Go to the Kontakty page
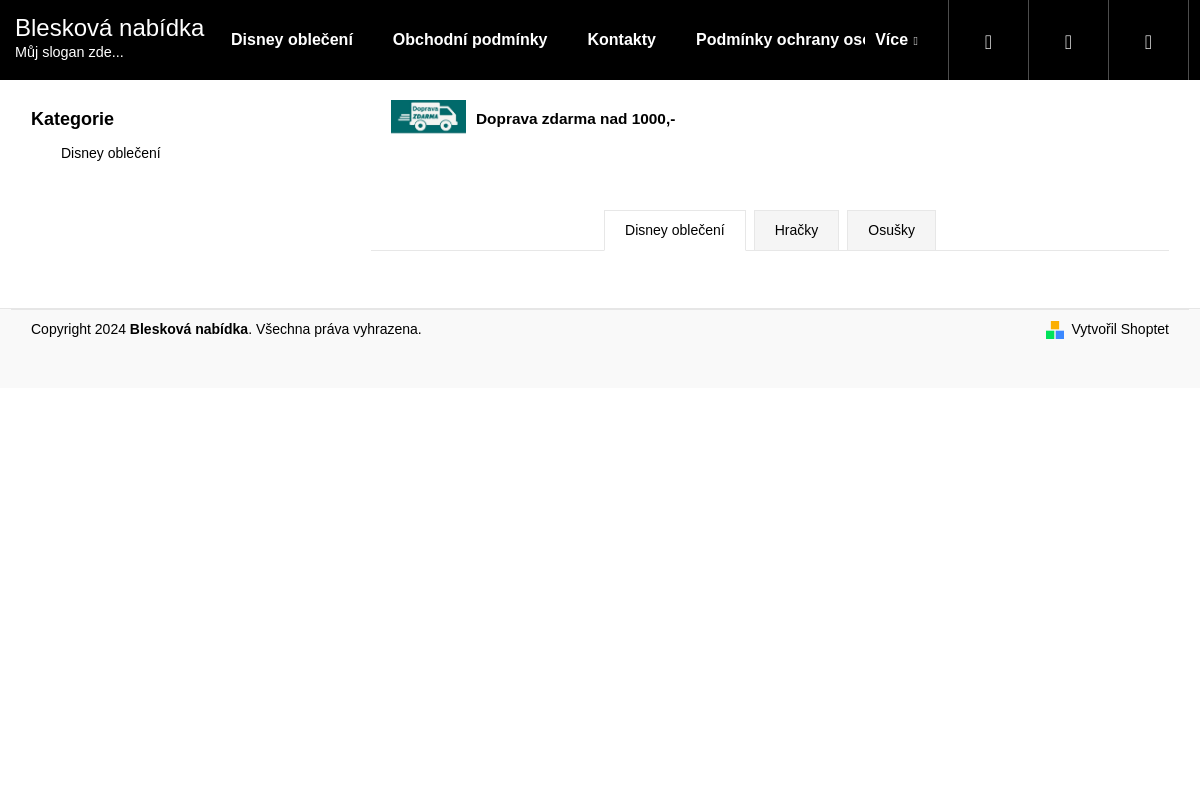This screenshot has height=800, width=1200. pos(621,40)
